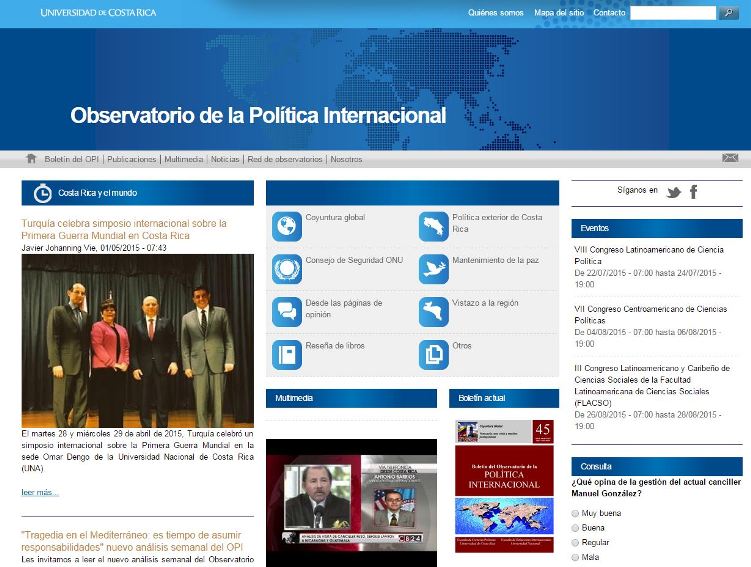Click the Síganos en label

click(x=637, y=190)
